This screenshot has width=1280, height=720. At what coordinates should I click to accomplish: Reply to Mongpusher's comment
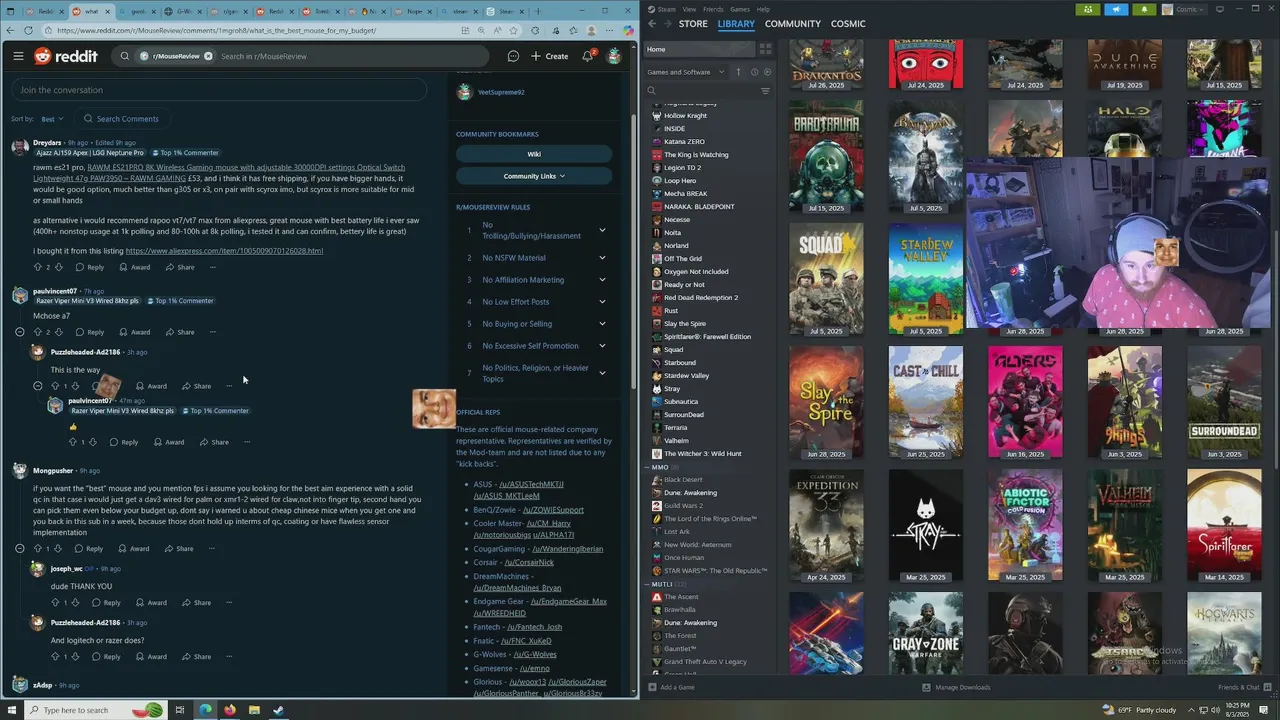[x=88, y=549]
